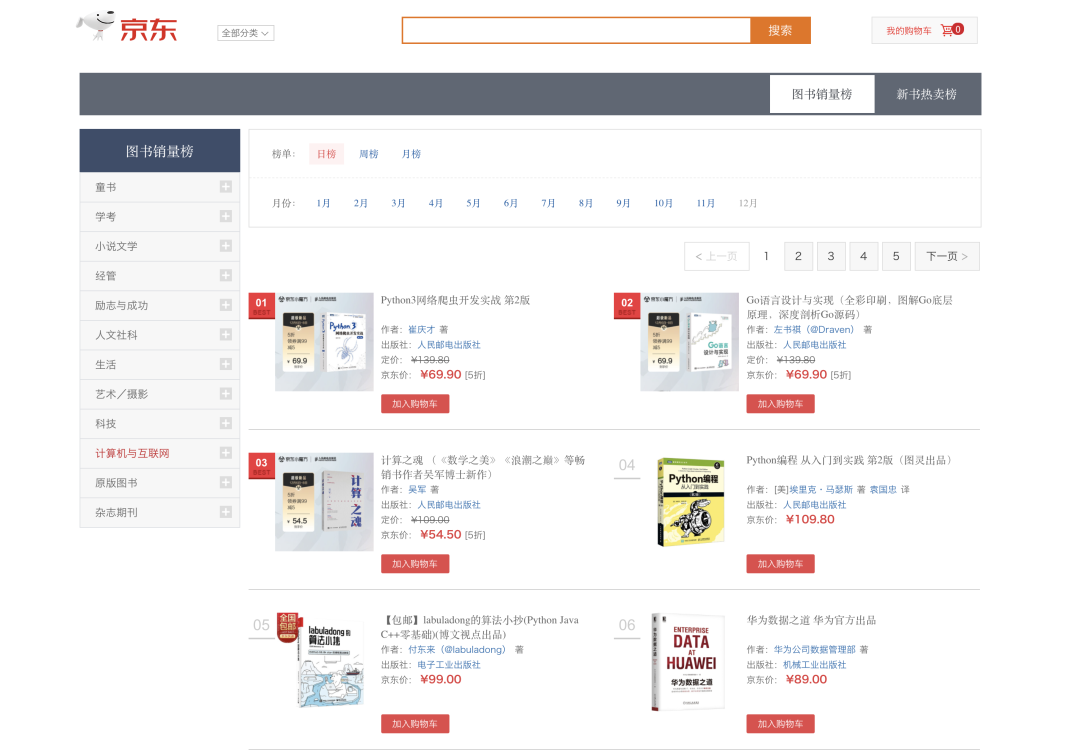
Task: Focus the search input box
Action: [576, 30]
